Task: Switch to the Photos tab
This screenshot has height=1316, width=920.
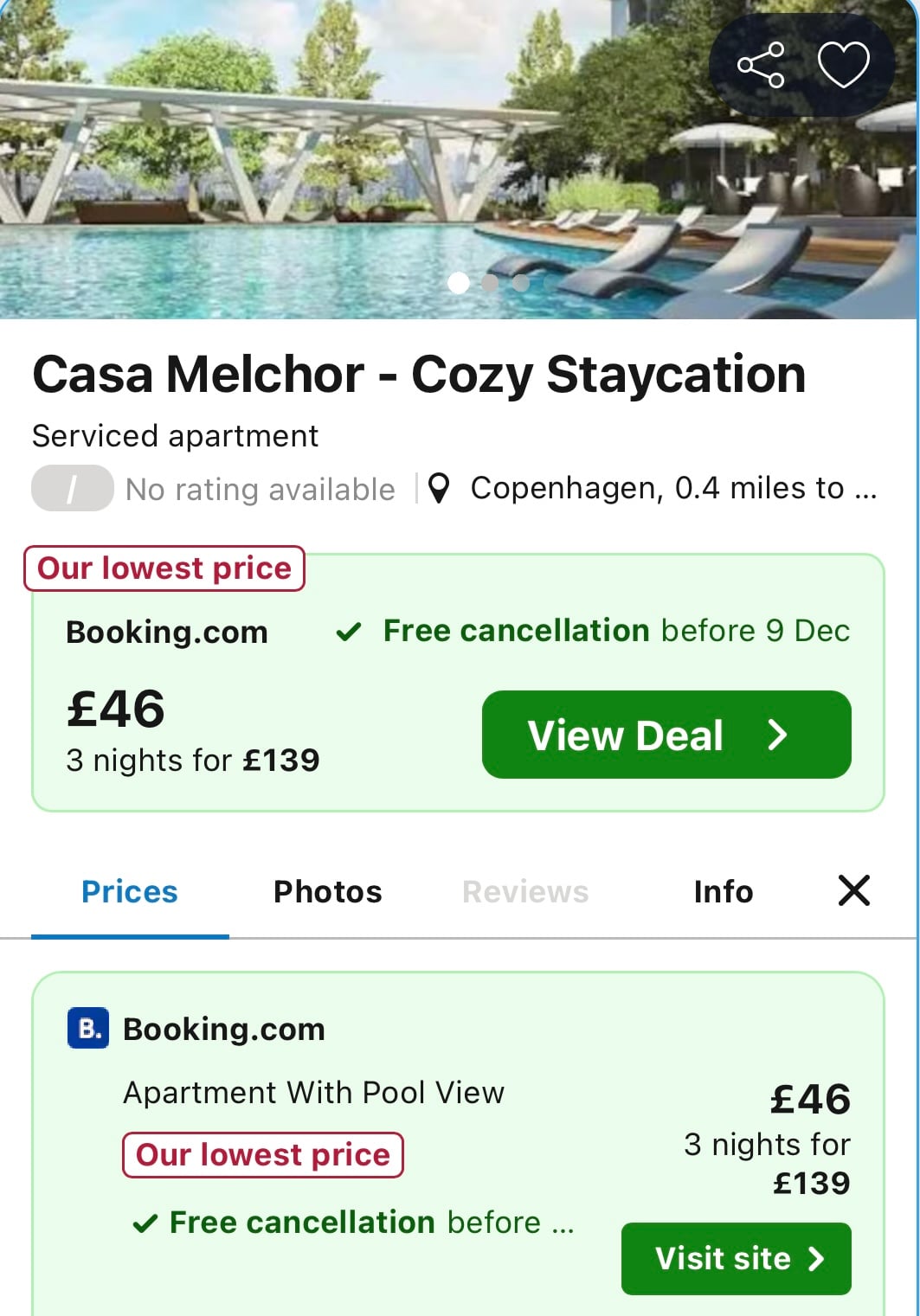Action: click(327, 891)
